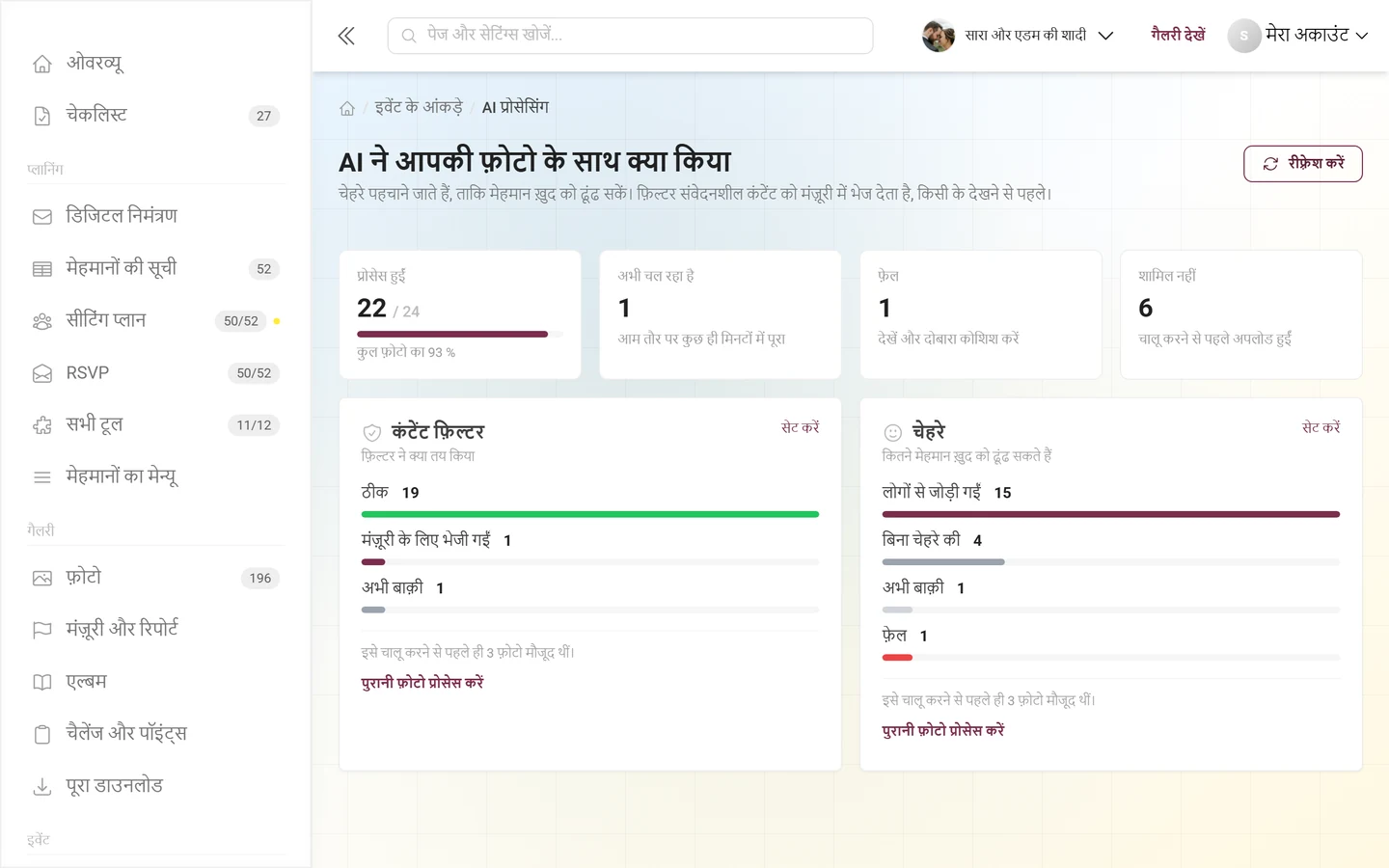Image resolution: width=1389 pixels, height=868 pixels.
Task: Click the डिजिटल निमंत्रण envelope icon
Action: point(42,217)
